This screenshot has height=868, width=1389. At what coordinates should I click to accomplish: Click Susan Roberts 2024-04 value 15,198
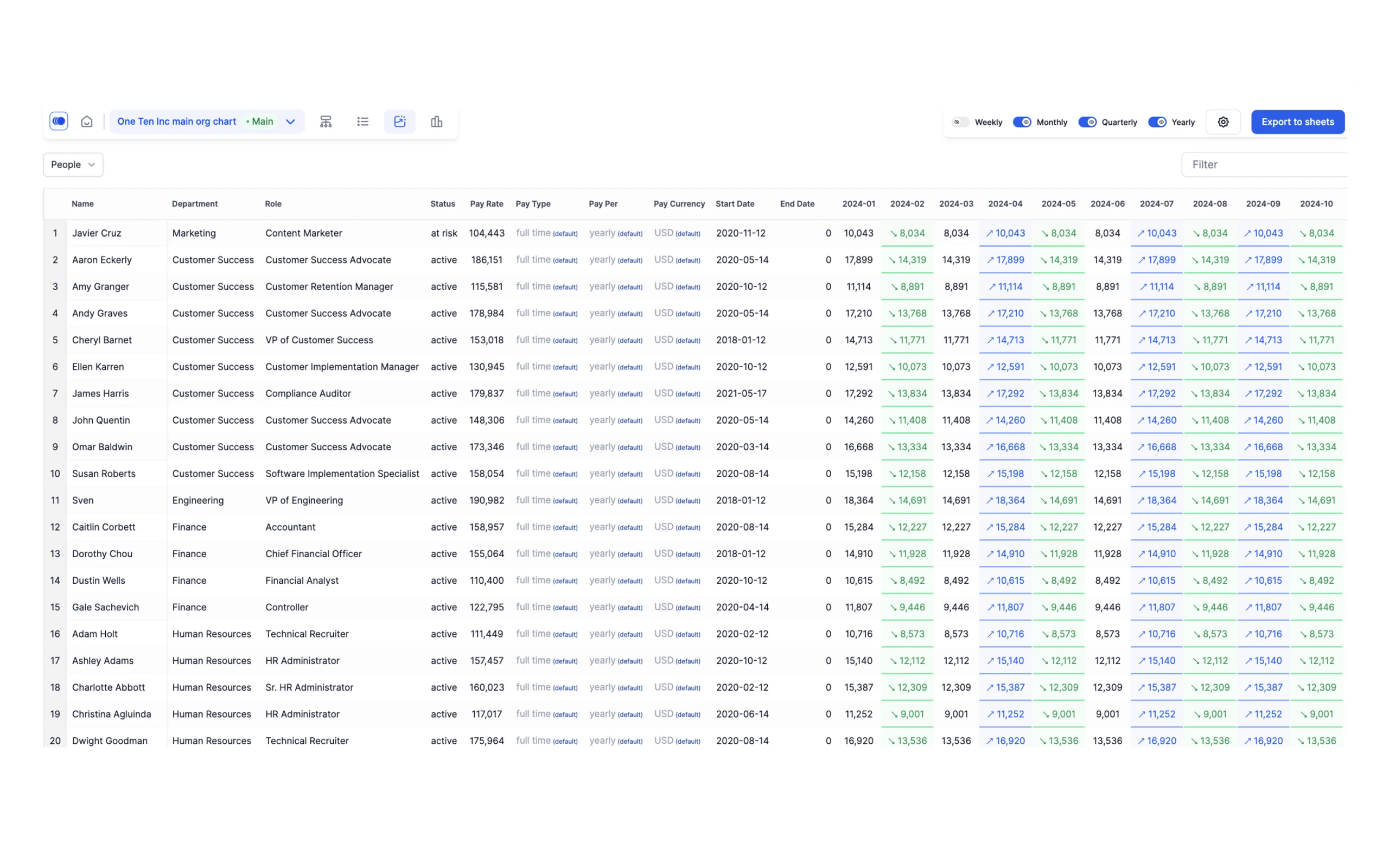click(x=1005, y=474)
